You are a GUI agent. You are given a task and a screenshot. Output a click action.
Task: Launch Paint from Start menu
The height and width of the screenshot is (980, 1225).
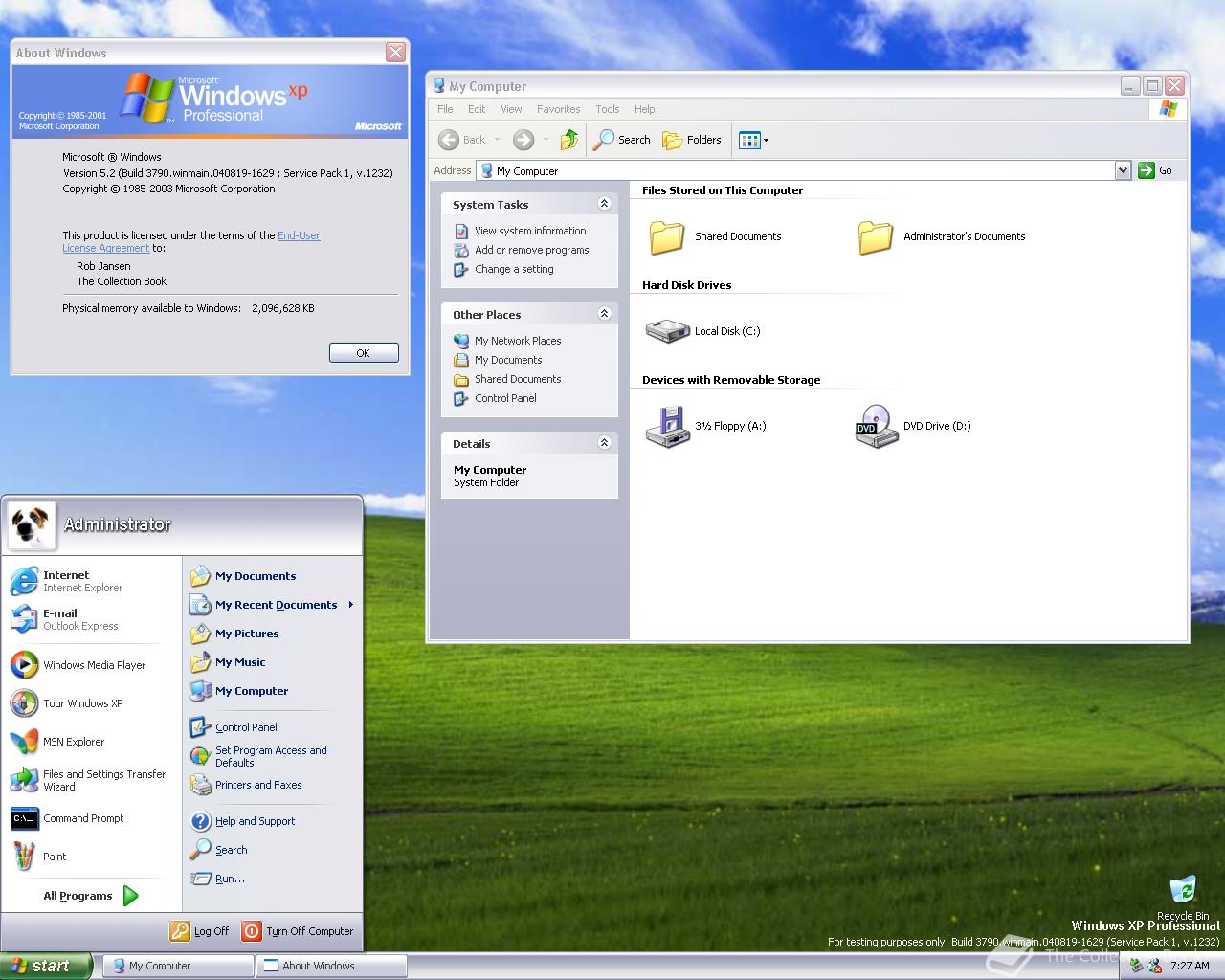[x=89, y=857]
